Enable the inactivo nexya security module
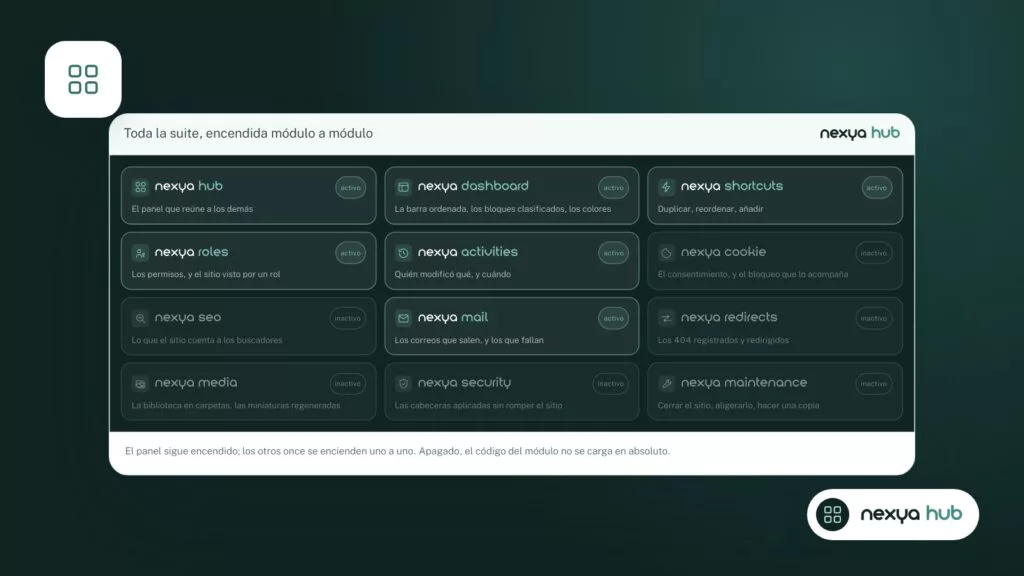The width and height of the screenshot is (1024, 576). 611,383
